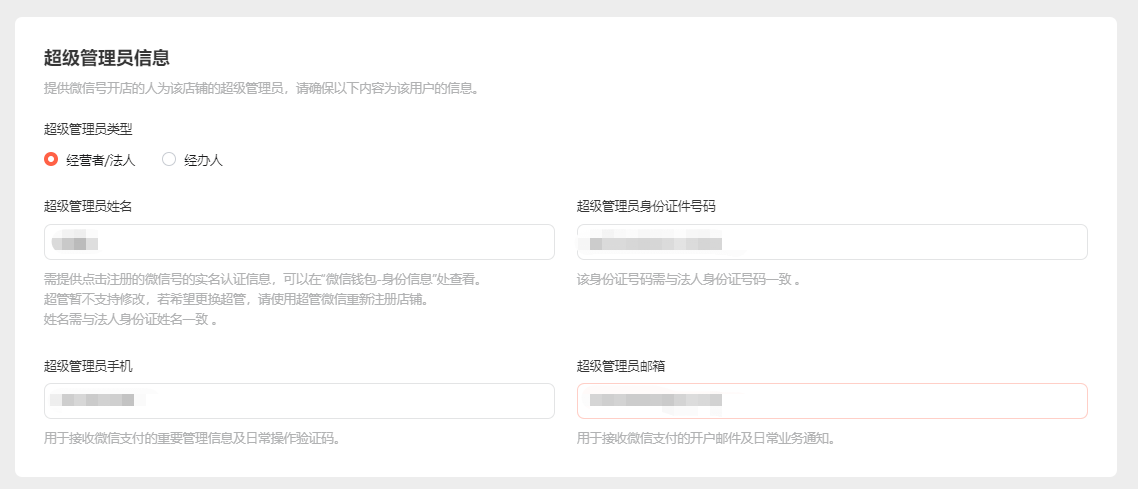
Task: Click the 超级管理员手机 field label
Action: tap(88, 366)
